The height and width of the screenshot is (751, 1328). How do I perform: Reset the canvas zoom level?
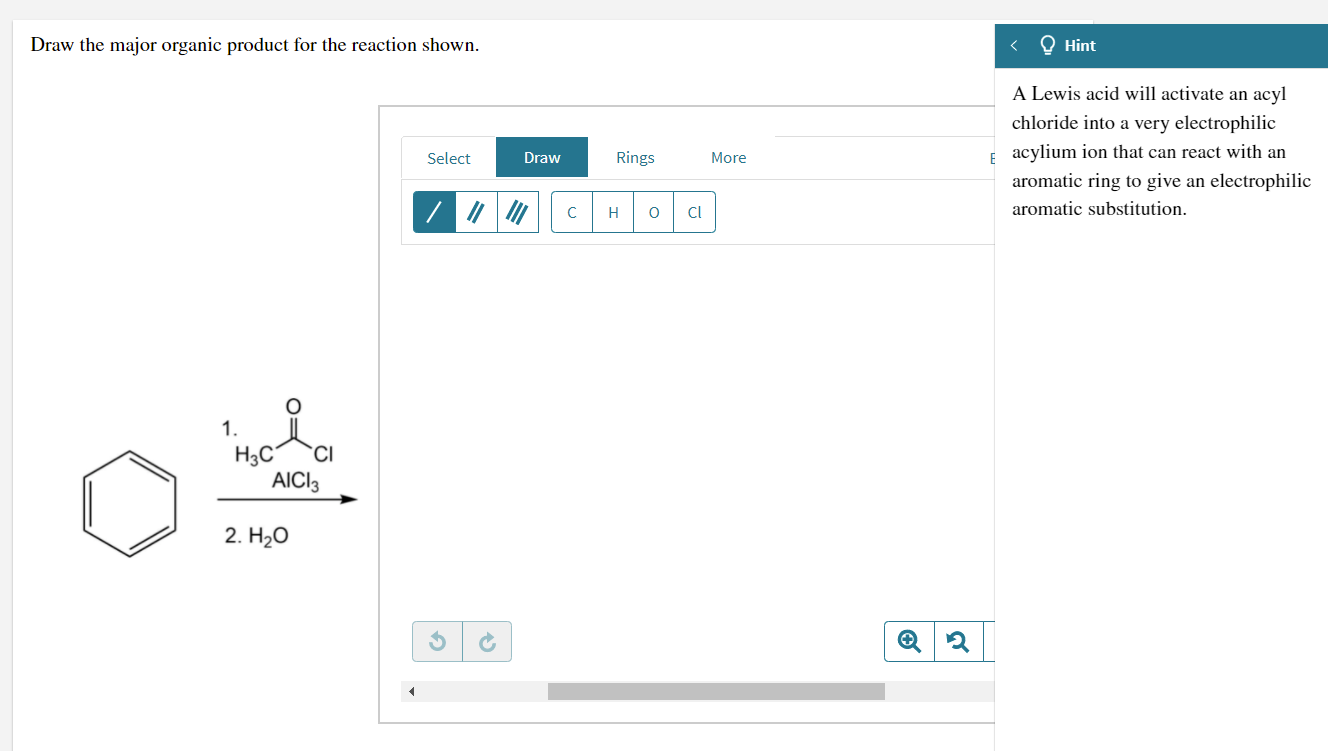click(x=957, y=641)
